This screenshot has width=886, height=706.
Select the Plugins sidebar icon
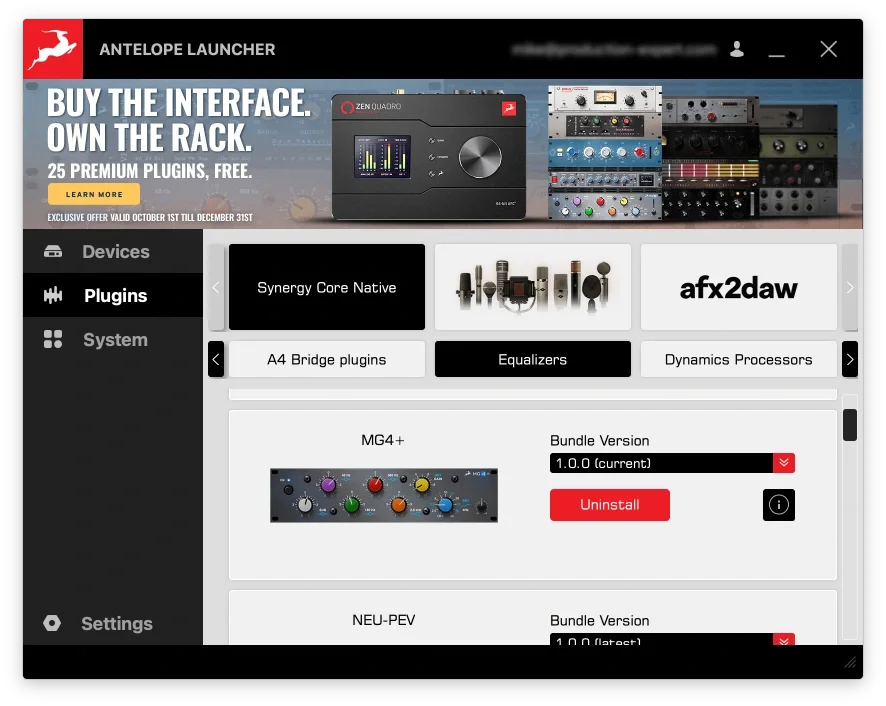53,296
